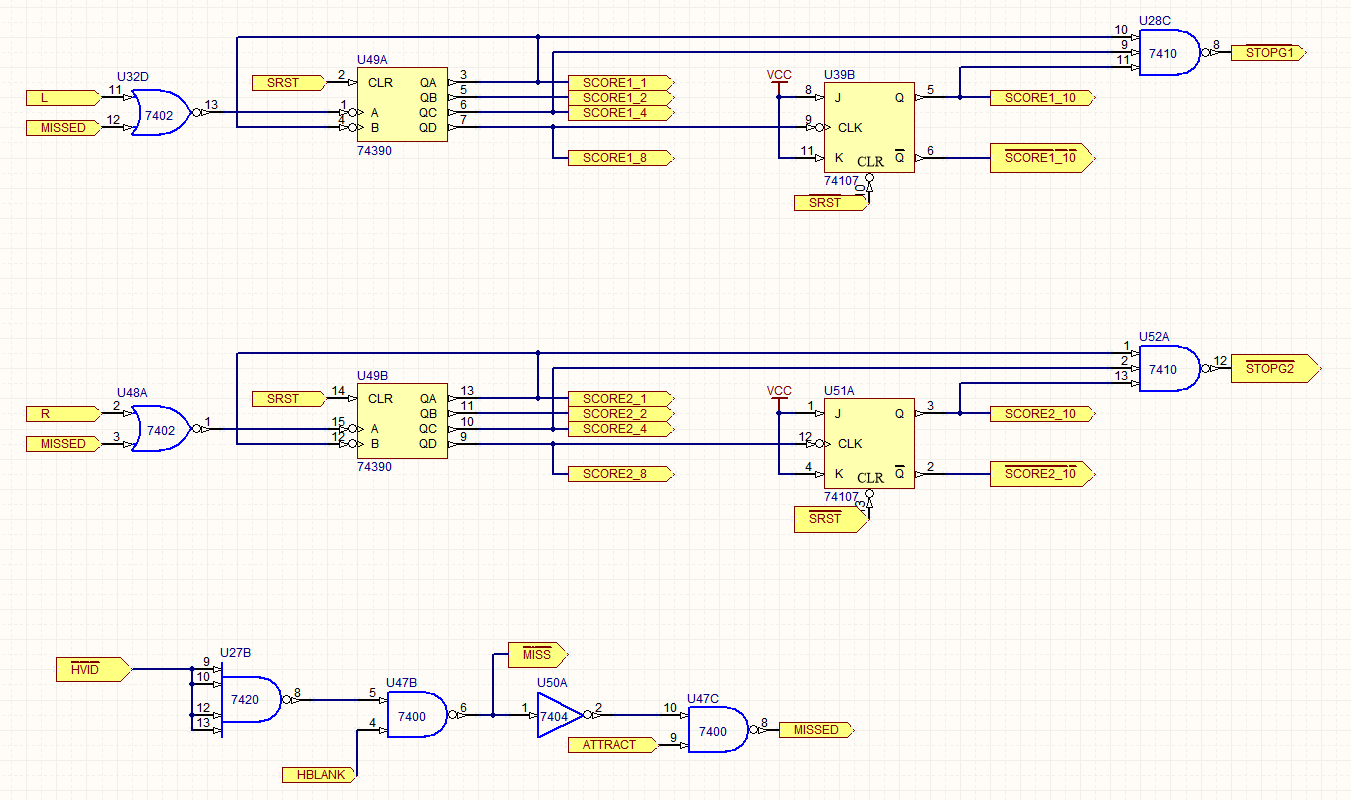Click the MISSED output port after U47C

coord(816,730)
